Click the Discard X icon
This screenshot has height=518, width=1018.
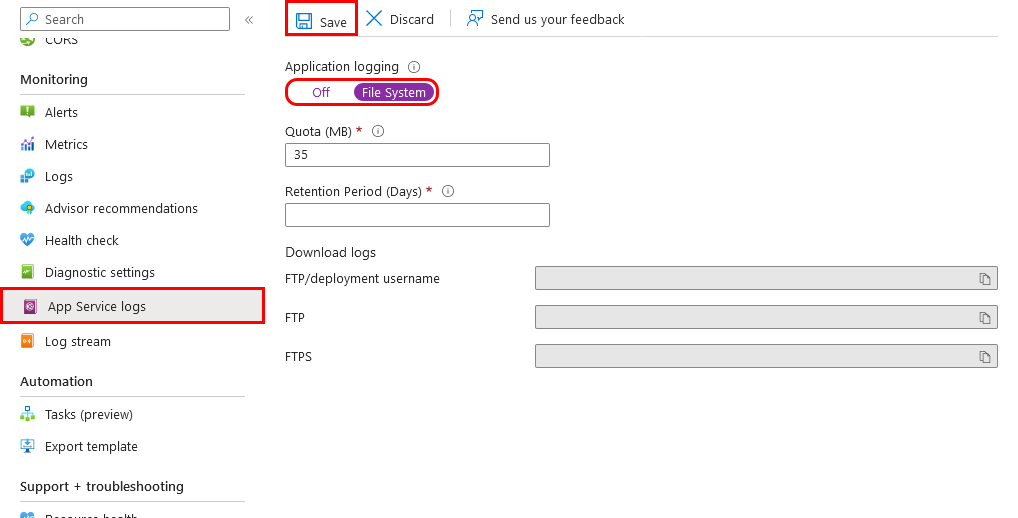pos(374,18)
